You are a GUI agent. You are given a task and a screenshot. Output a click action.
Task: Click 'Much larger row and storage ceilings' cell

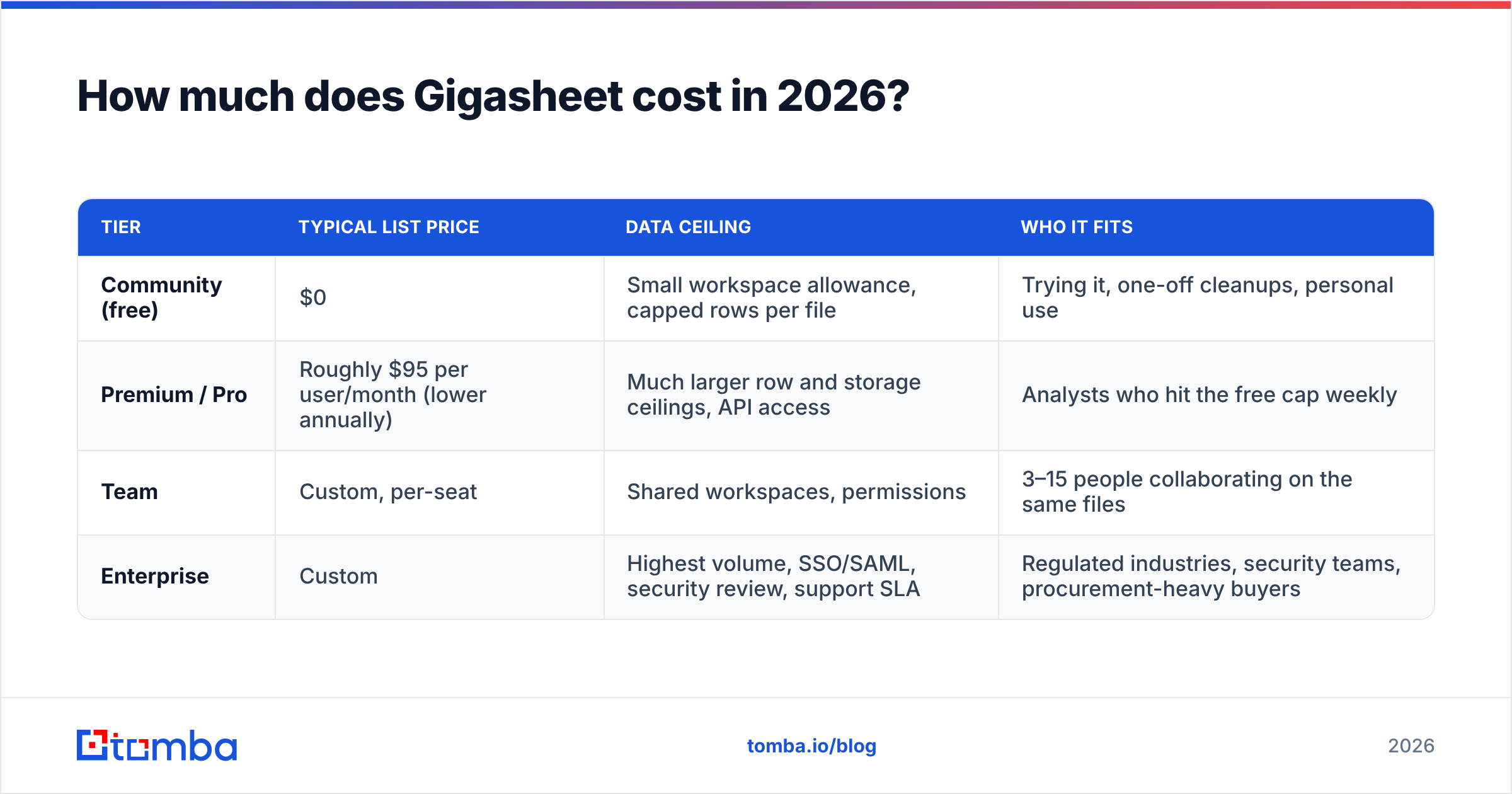tap(801, 395)
